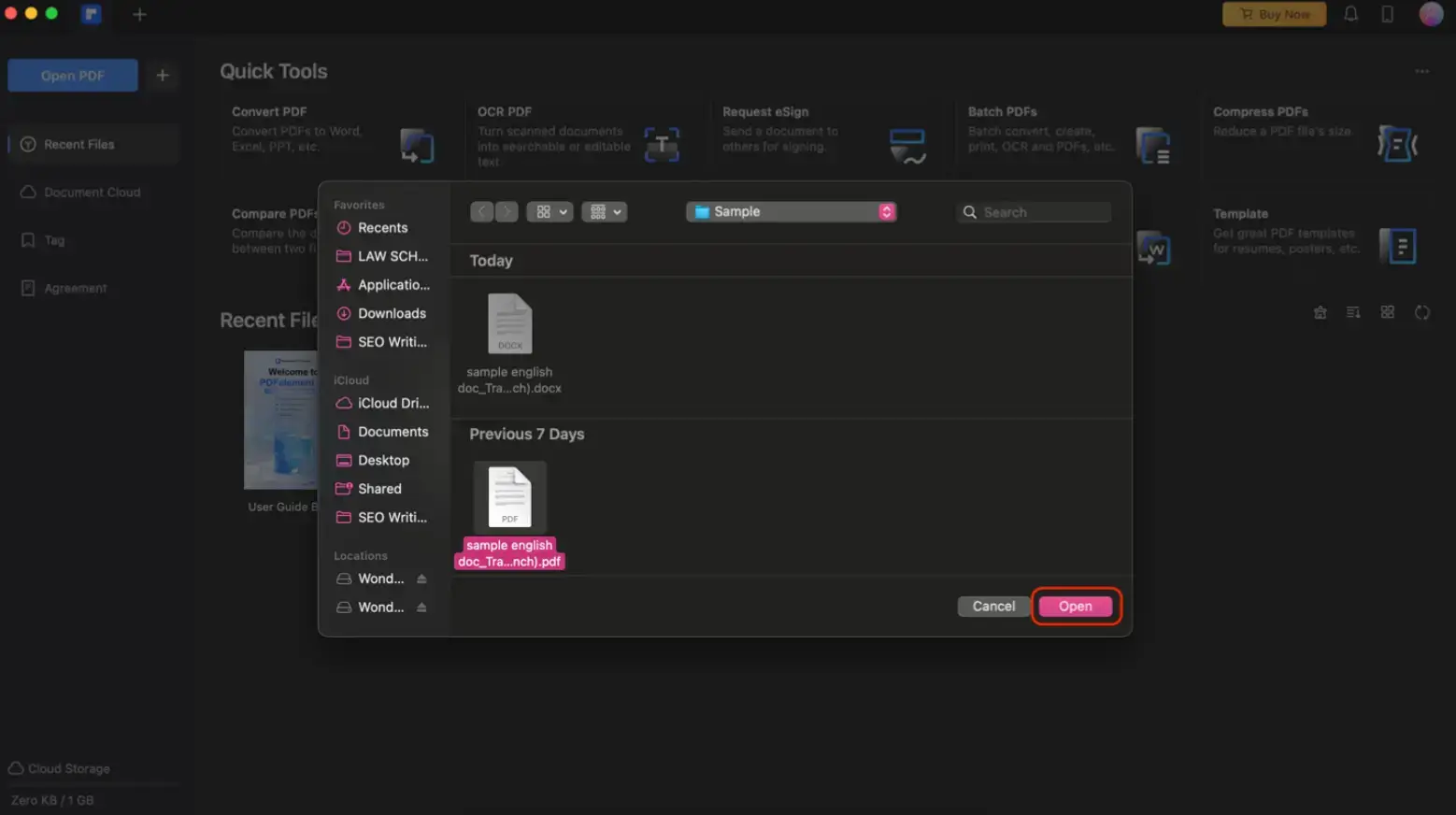
Task: Select the Recent Files sidebar tab
Action: pos(79,144)
